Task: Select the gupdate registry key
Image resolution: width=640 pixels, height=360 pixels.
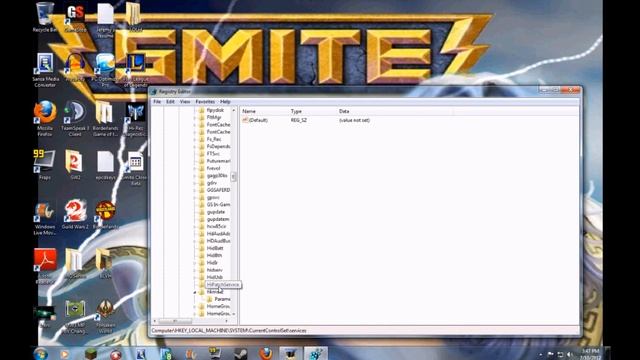Action: (x=216, y=212)
